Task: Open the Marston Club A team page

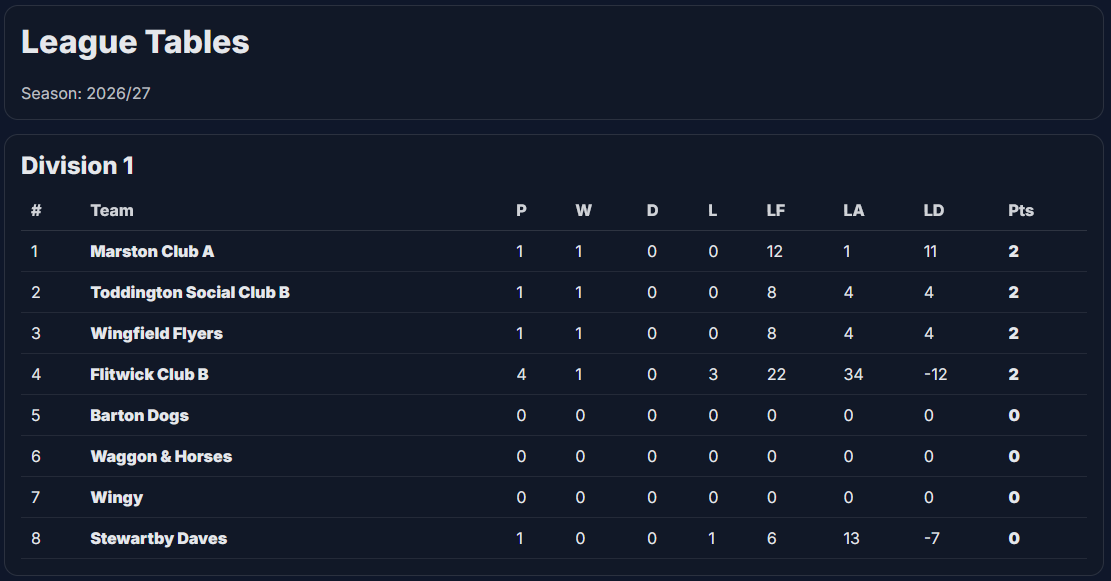Action: (x=152, y=251)
